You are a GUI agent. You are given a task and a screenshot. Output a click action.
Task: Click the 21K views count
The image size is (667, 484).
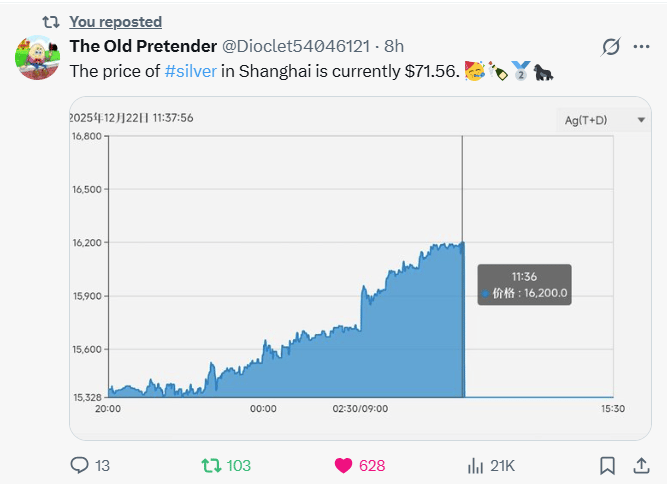502,466
